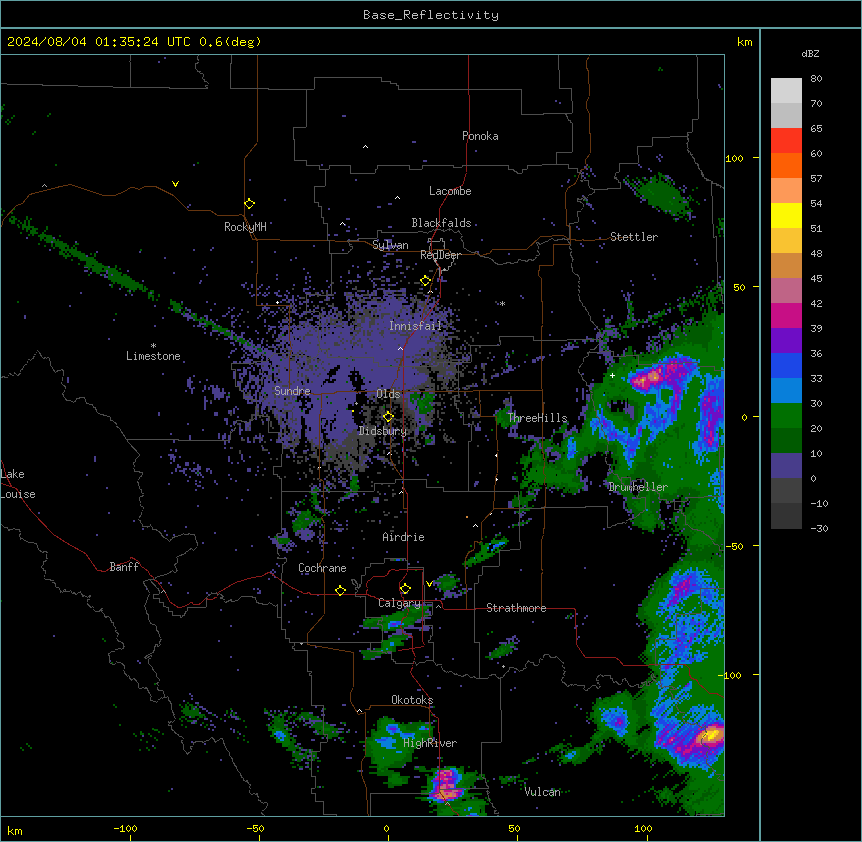The image size is (862, 842).
Task: Pick the darkest grey -30 to -10 dBZ legend swatch
Action: pos(786,516)
